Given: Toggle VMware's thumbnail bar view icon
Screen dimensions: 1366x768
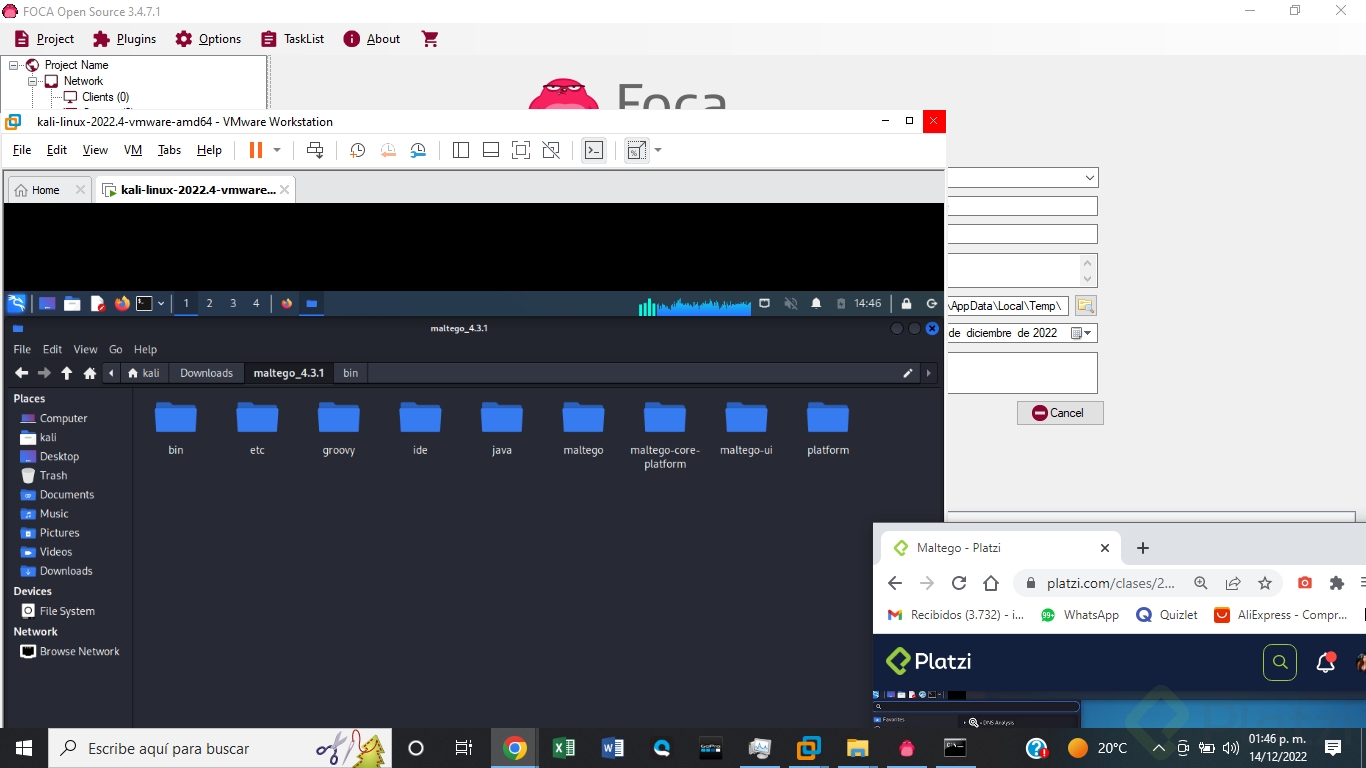Looking at the screenshot, I should (x=491, y=150).
